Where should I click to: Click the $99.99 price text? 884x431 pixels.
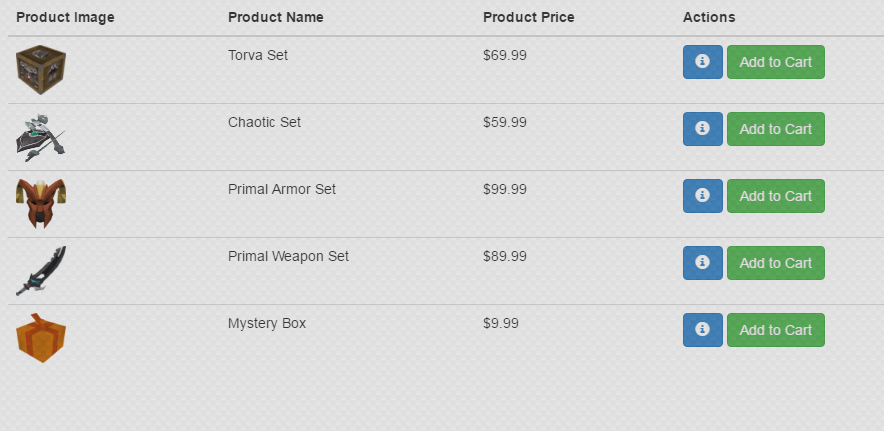[x=504, y=189]
